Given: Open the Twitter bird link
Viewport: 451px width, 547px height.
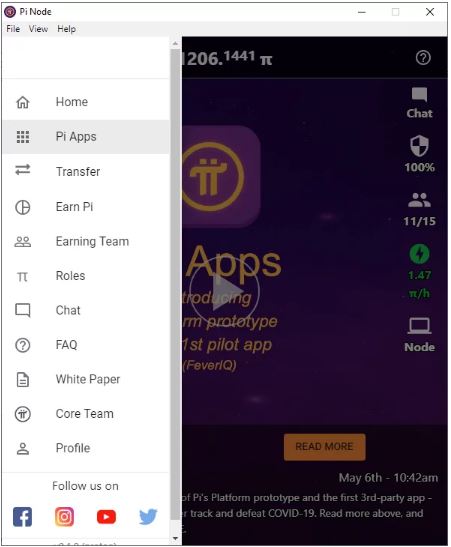Looking at the screenshot, I should [x=148, y=517].
